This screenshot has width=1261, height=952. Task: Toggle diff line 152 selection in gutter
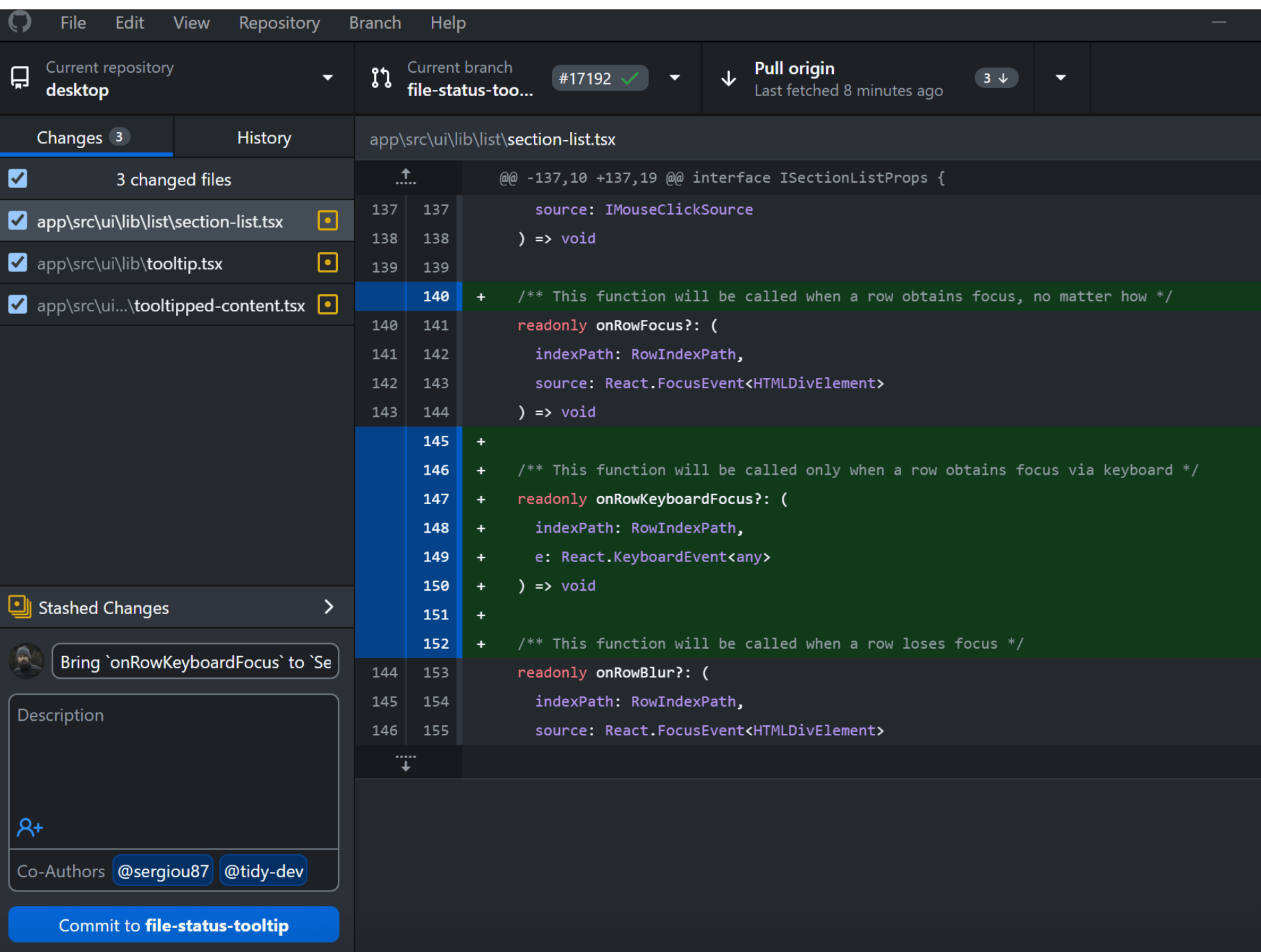407,643
